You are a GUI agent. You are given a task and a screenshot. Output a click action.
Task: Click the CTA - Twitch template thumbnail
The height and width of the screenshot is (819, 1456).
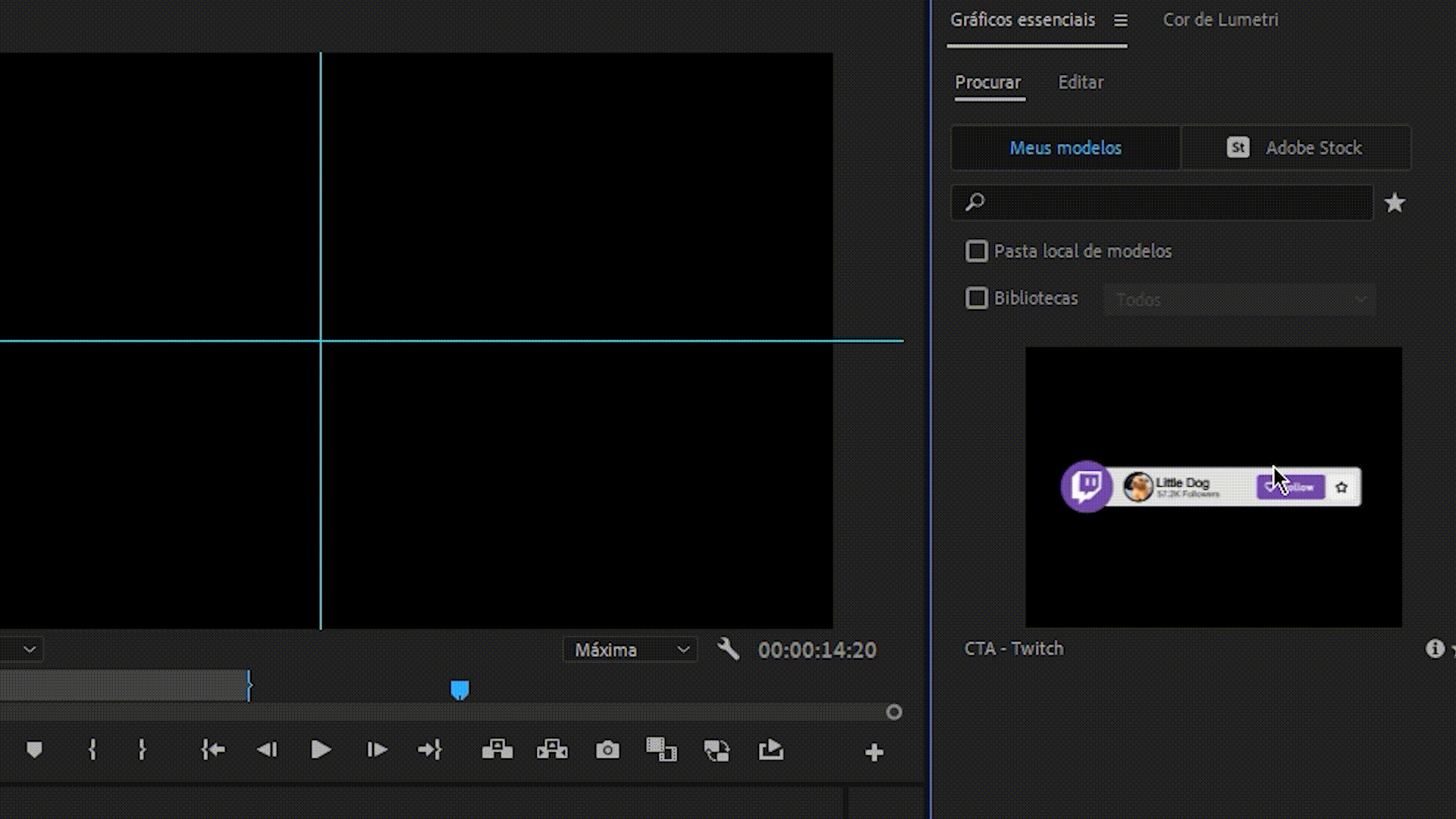[1213, 487]
